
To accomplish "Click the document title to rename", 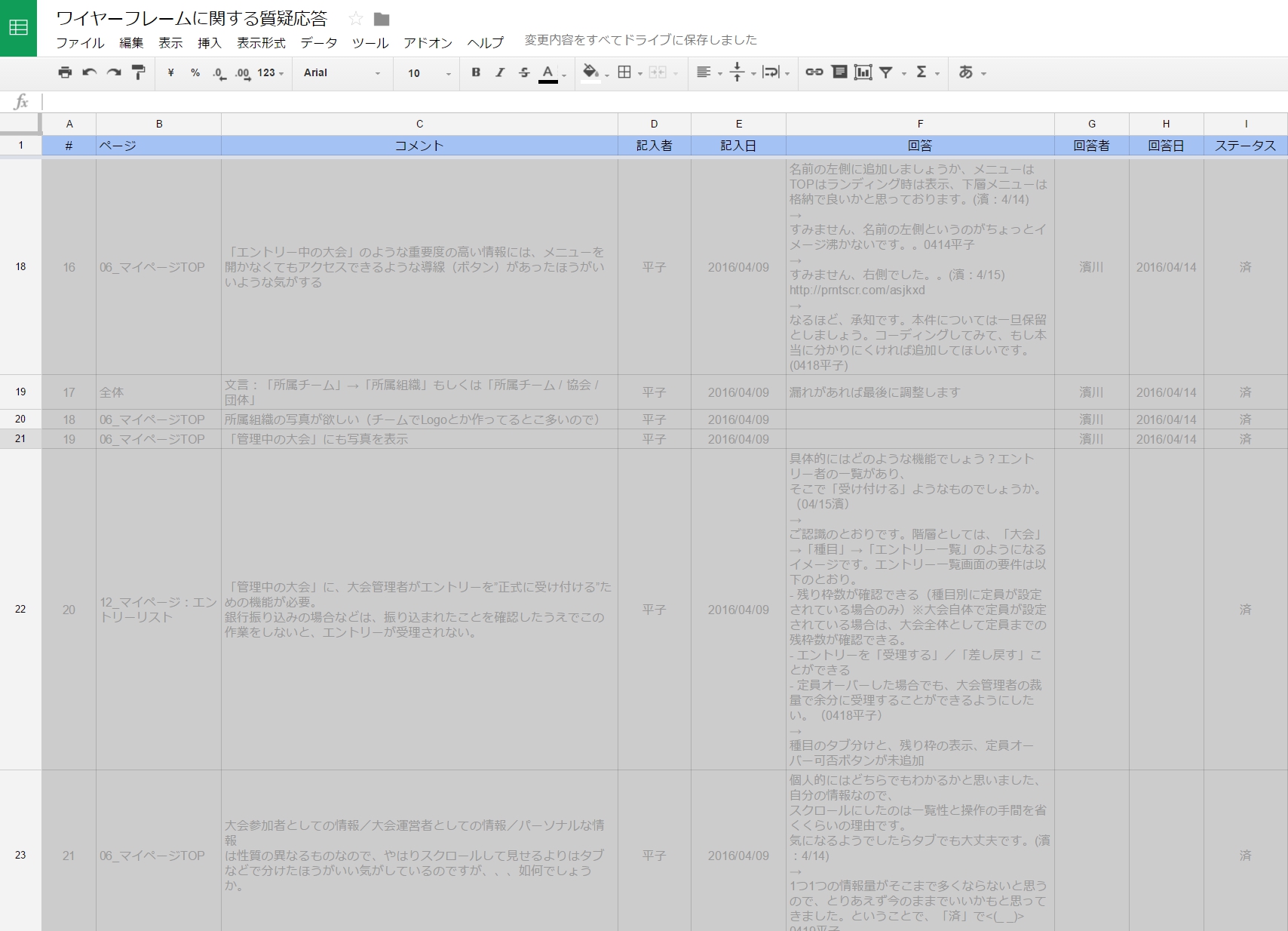I will [192, 18].
